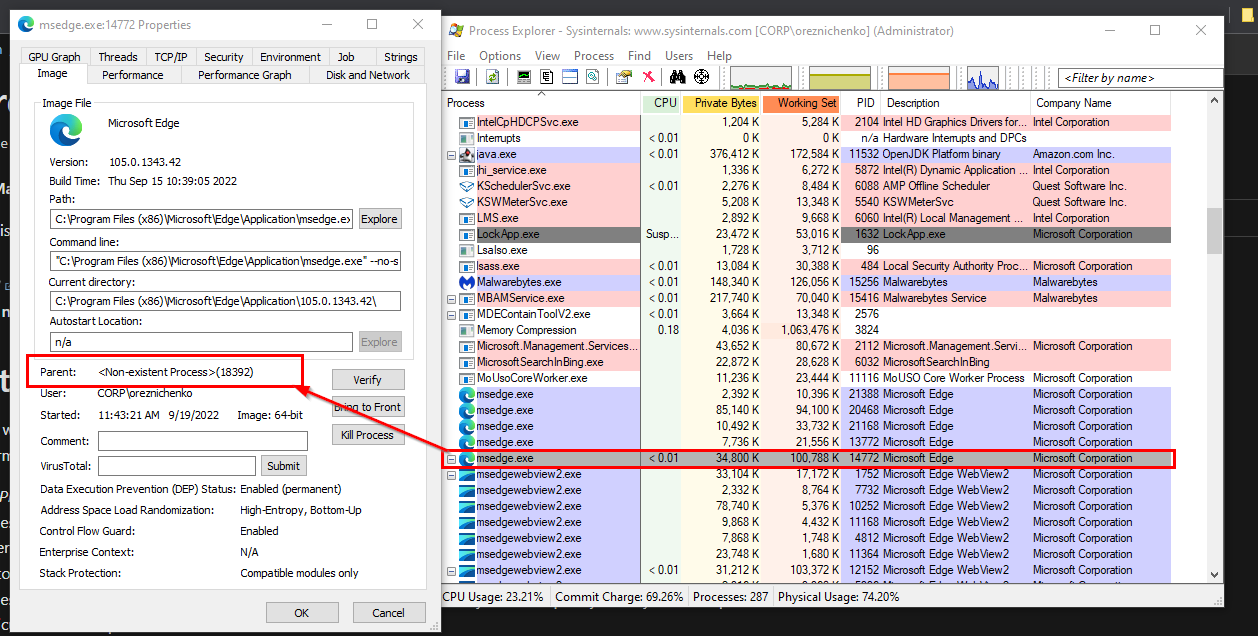Save the process list to file

[462, 77]
